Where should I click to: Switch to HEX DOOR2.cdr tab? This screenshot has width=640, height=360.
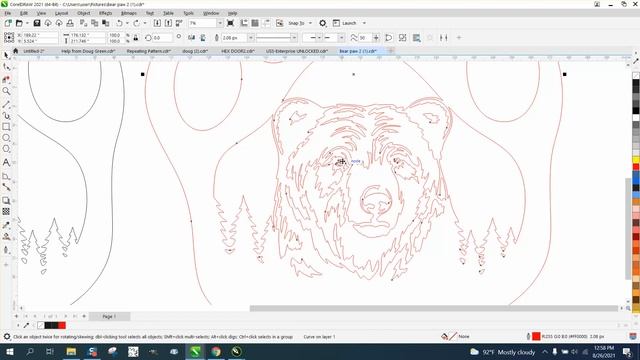pyautogui.click(x=238, y=51)
